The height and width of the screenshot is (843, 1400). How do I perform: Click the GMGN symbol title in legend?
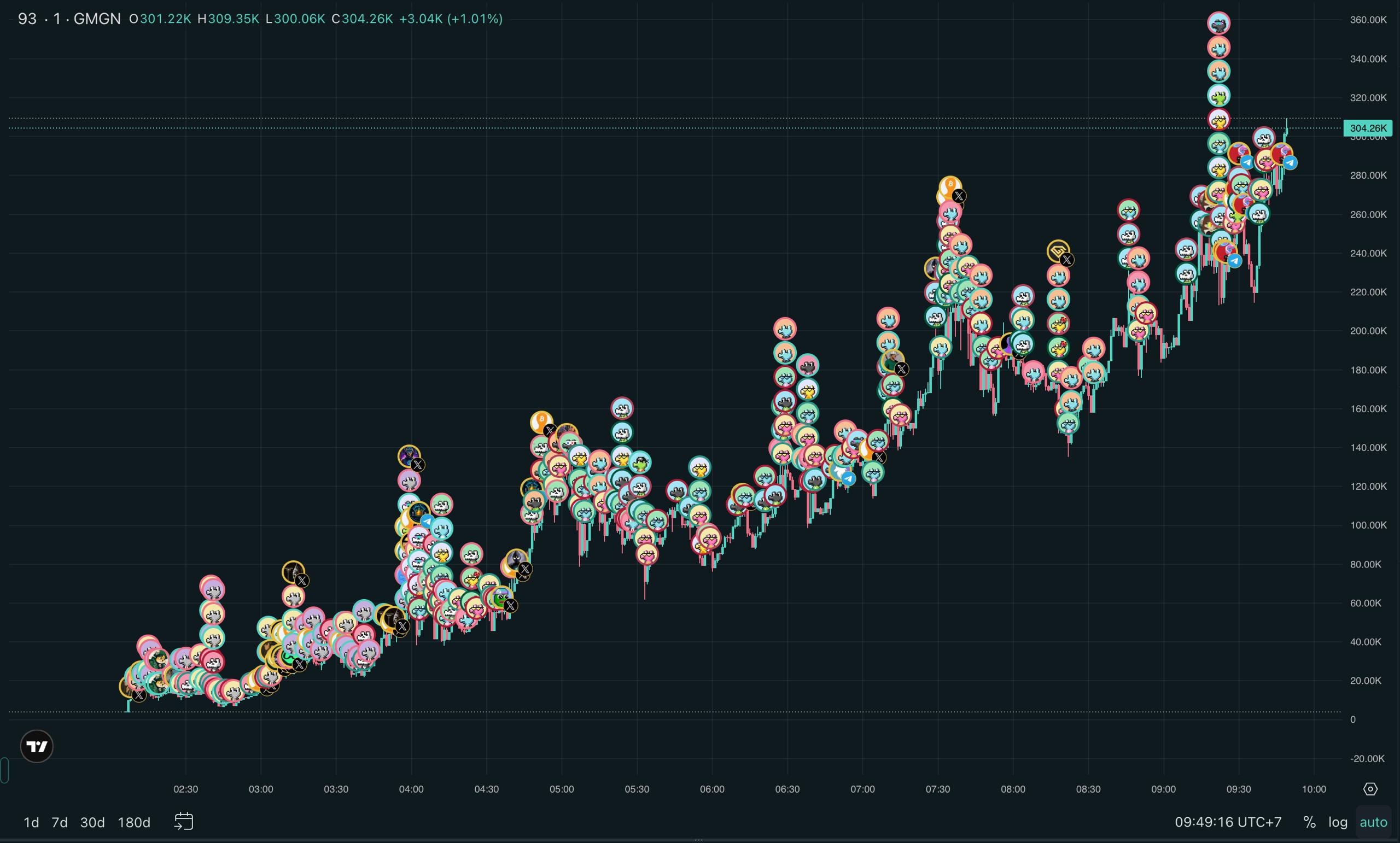click(97, 19)
